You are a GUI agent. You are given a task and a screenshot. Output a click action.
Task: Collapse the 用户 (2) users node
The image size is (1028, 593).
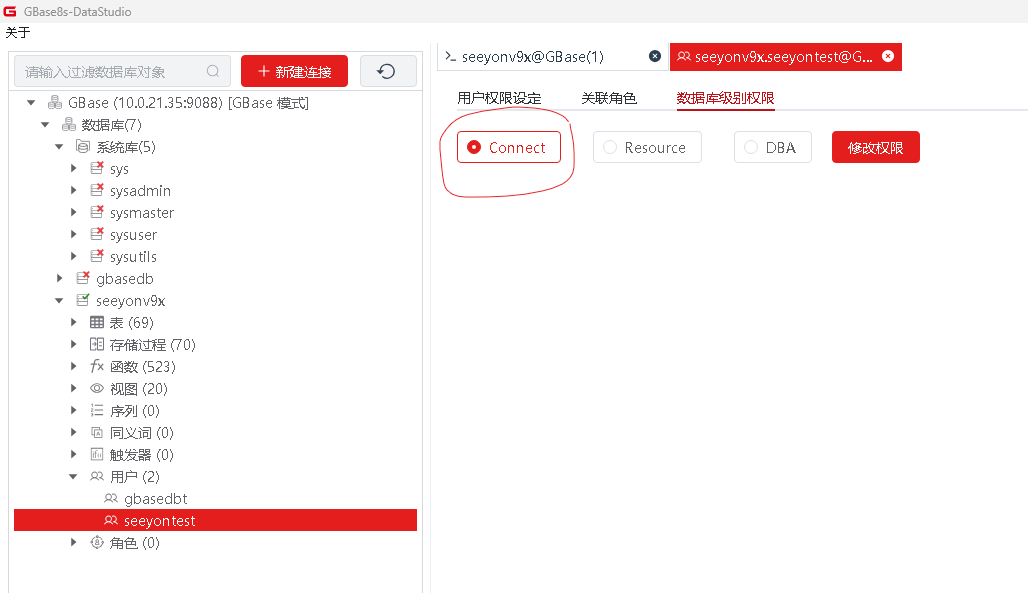click(x=73, y=476)
